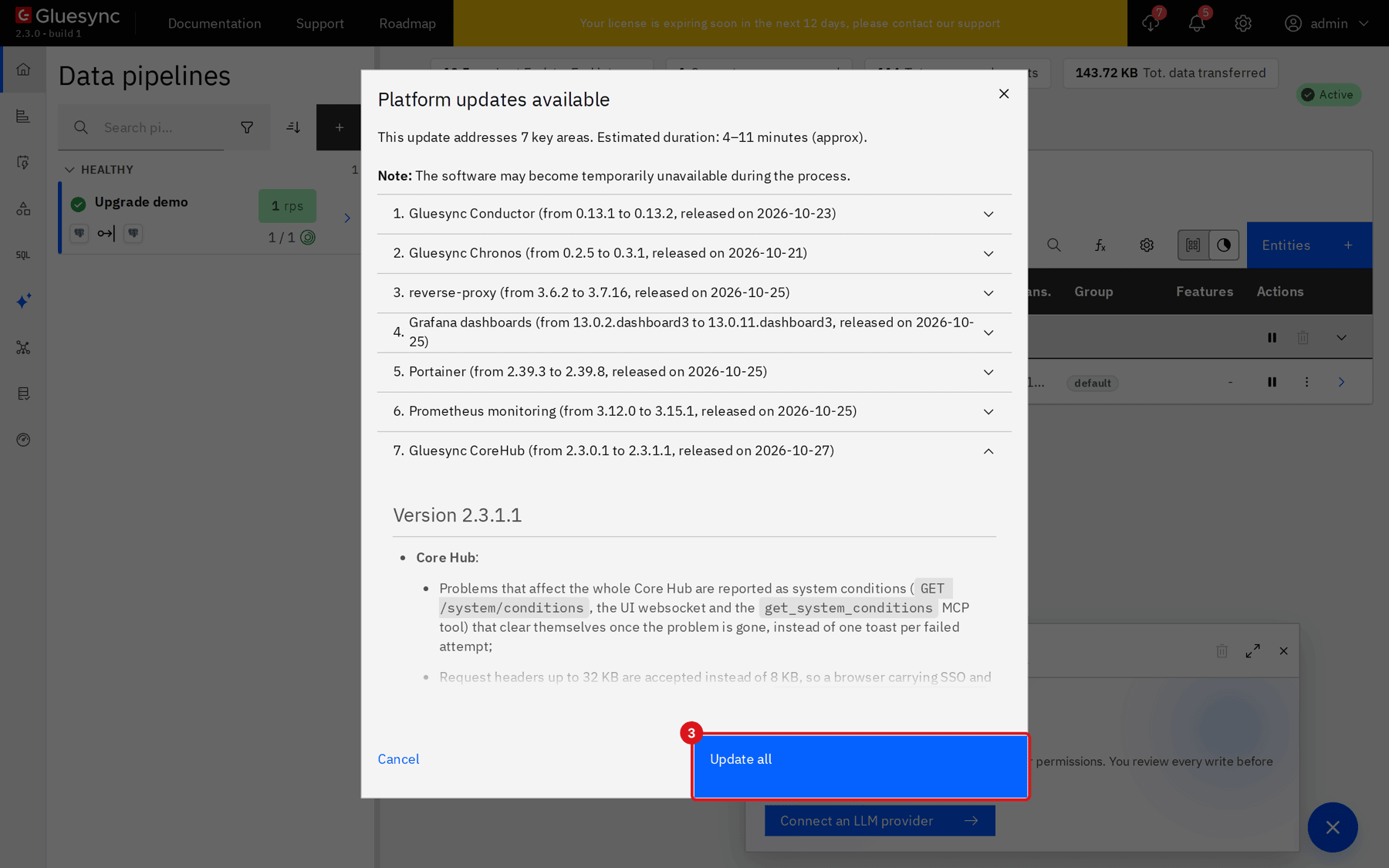Open the Documentation menu item
Image resolution: width=1389 pixels, height=868 pixels.
(x=215, y=23)
